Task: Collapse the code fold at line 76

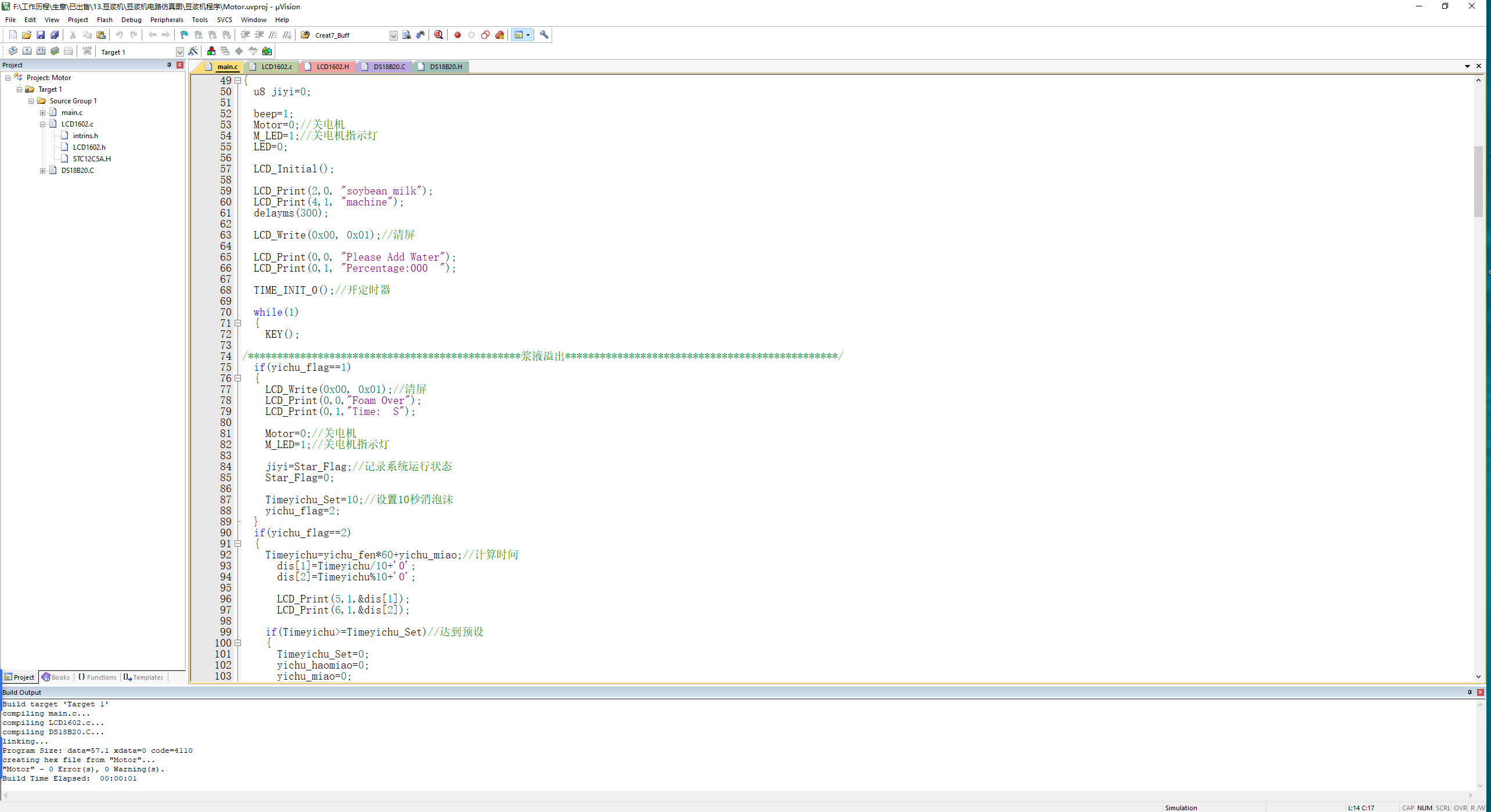Action: [237, 378]
